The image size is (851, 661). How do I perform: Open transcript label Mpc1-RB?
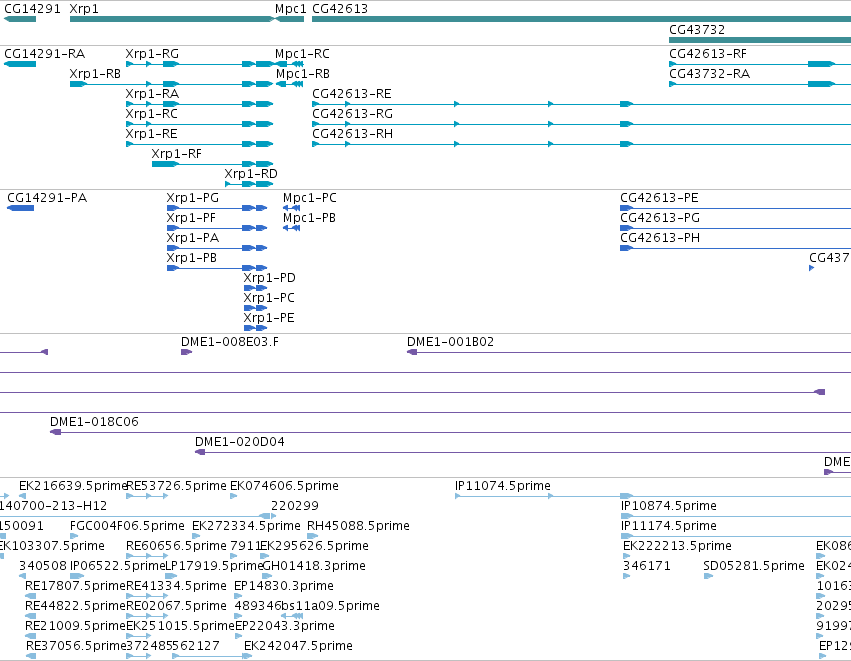(303, 74)
